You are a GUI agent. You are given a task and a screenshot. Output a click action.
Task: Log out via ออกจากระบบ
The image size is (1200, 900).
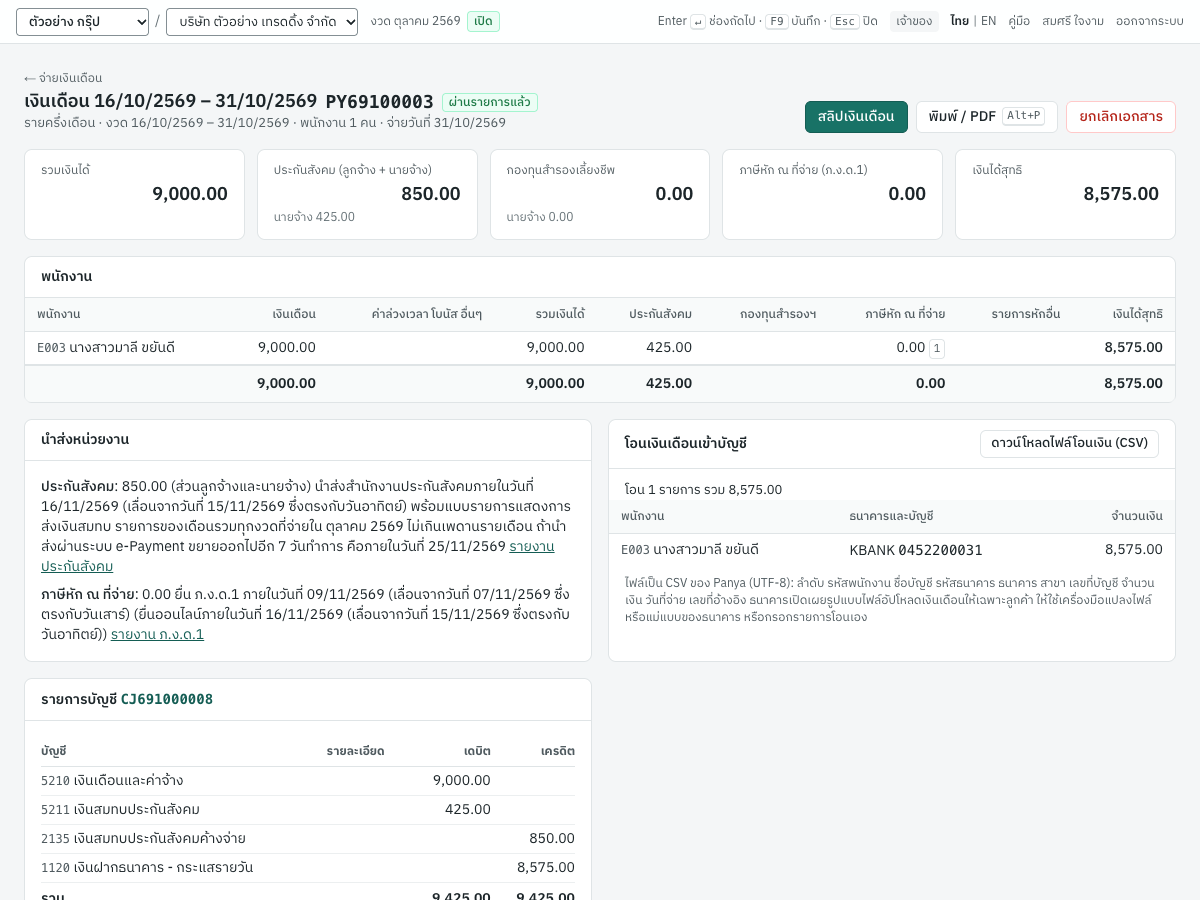[x=1150, y=21]
